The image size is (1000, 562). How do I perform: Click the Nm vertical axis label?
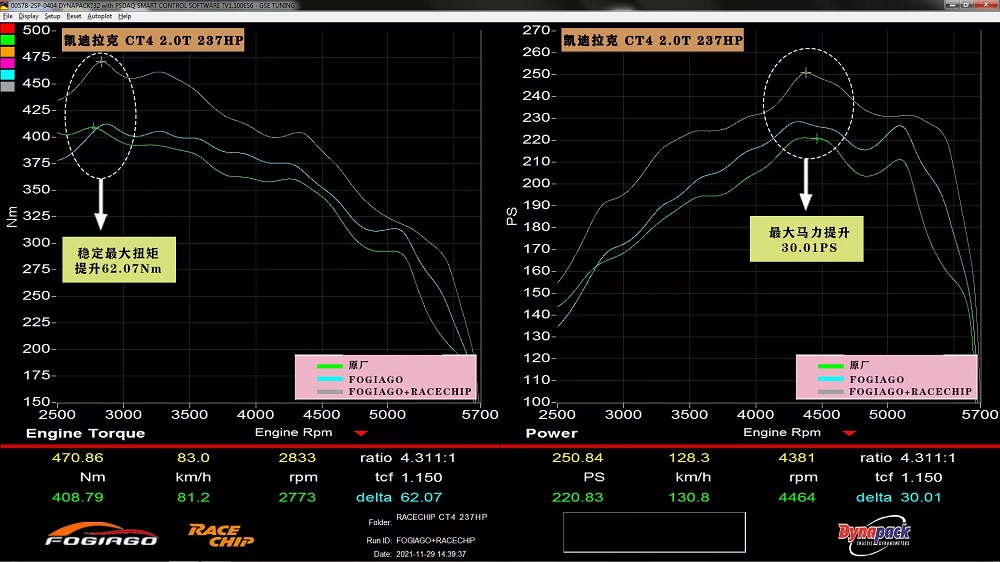12,216
